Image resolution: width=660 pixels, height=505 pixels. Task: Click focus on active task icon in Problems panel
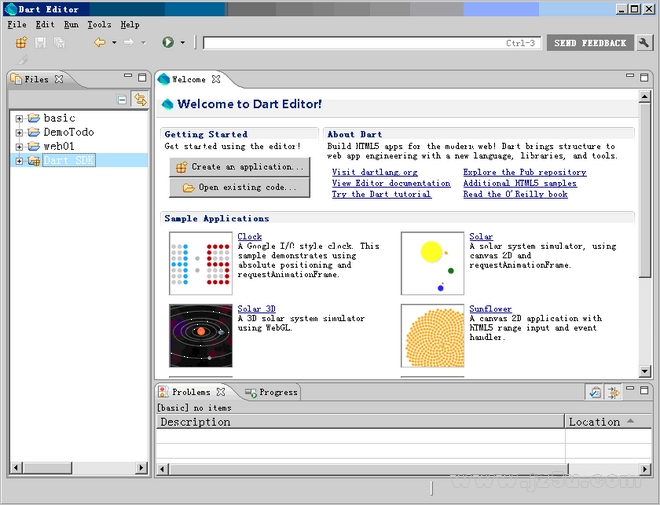[595, 392]
